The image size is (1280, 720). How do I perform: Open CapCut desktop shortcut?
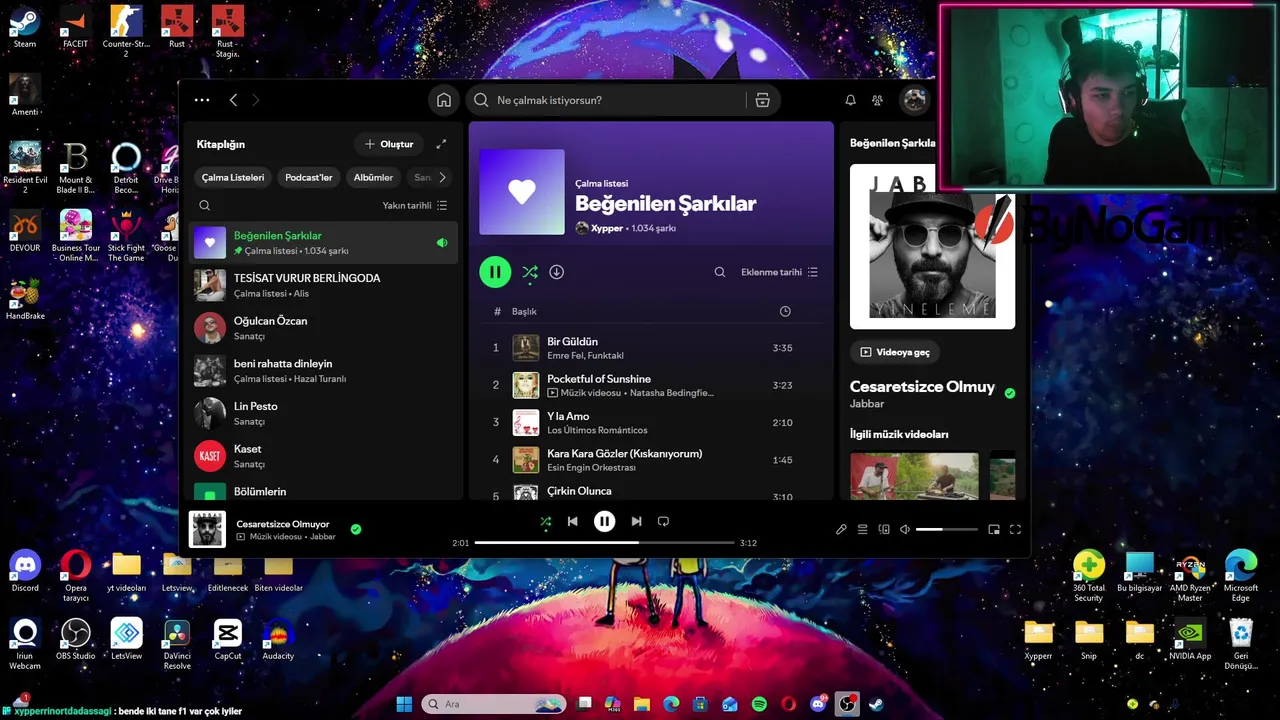228,639
